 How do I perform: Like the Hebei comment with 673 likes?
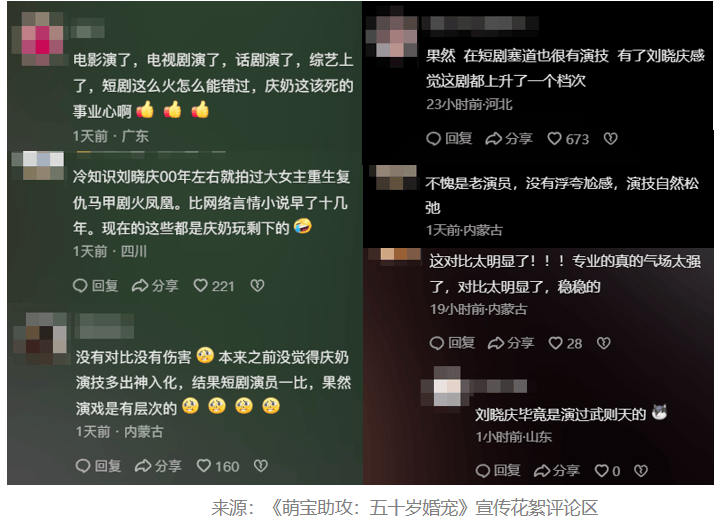click(x=568, y=139)
